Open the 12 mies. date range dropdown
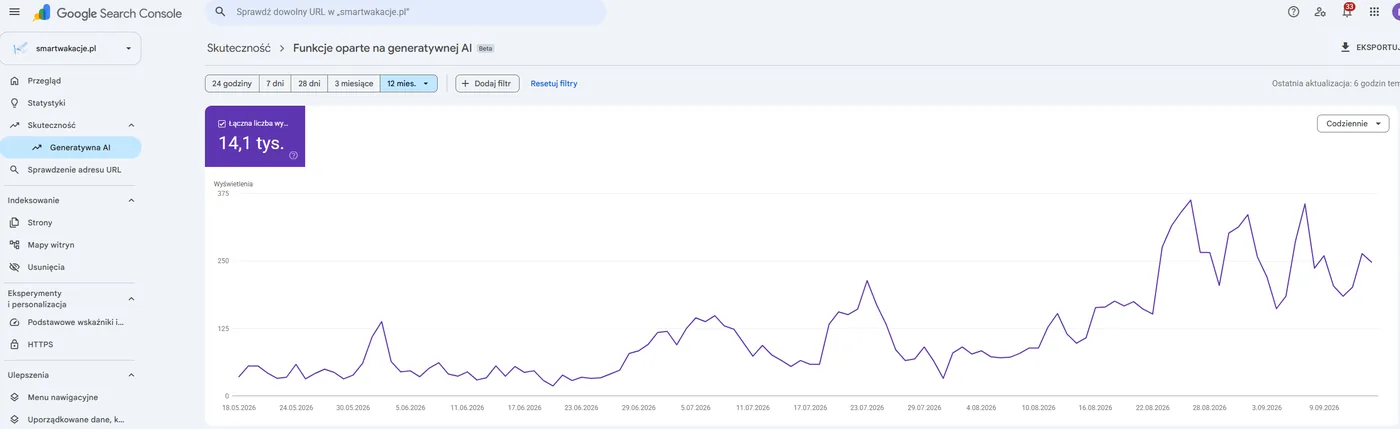 (x=409, y=83)
